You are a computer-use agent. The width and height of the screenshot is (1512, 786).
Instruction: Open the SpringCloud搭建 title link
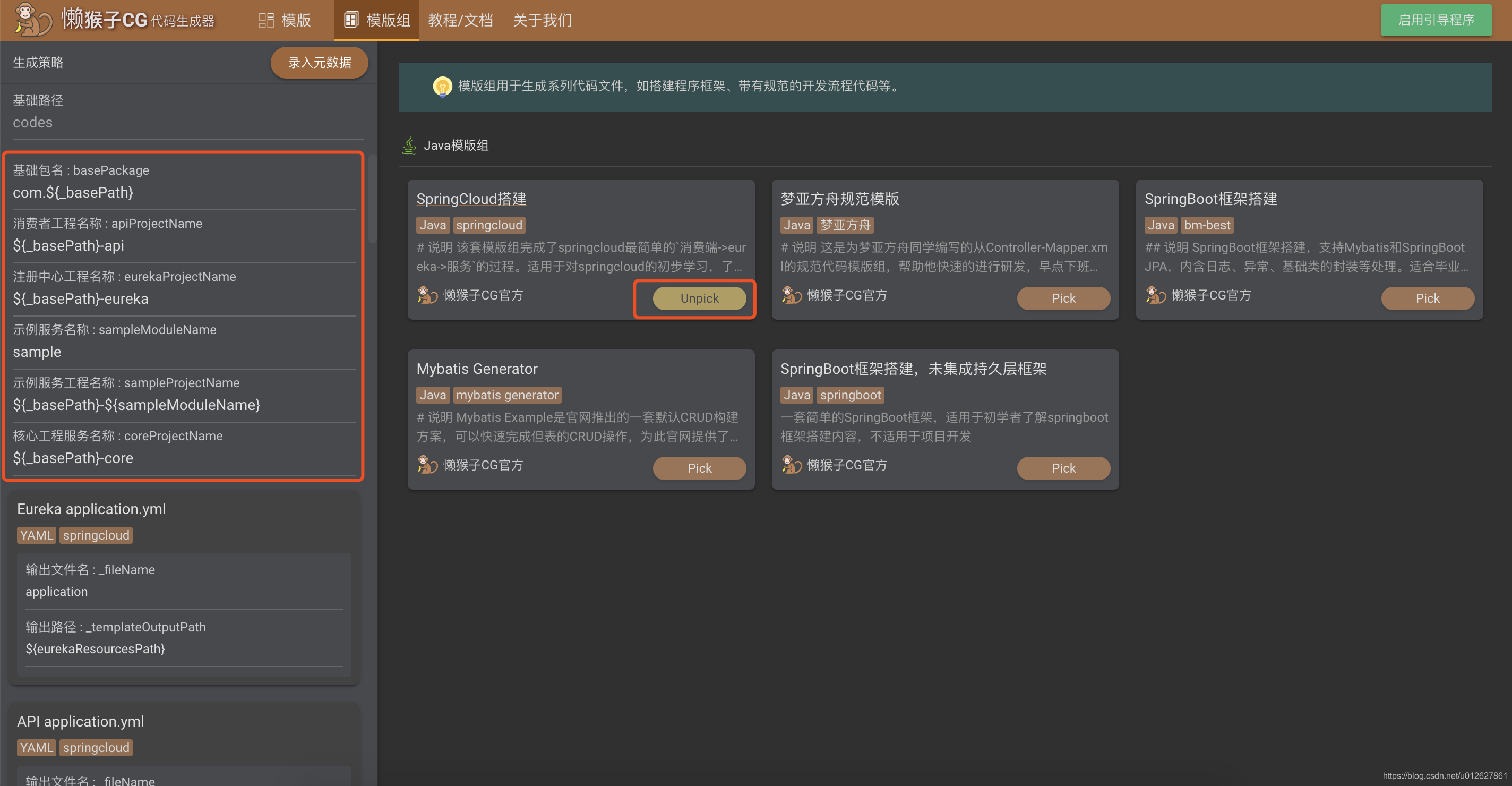(471, 199)
